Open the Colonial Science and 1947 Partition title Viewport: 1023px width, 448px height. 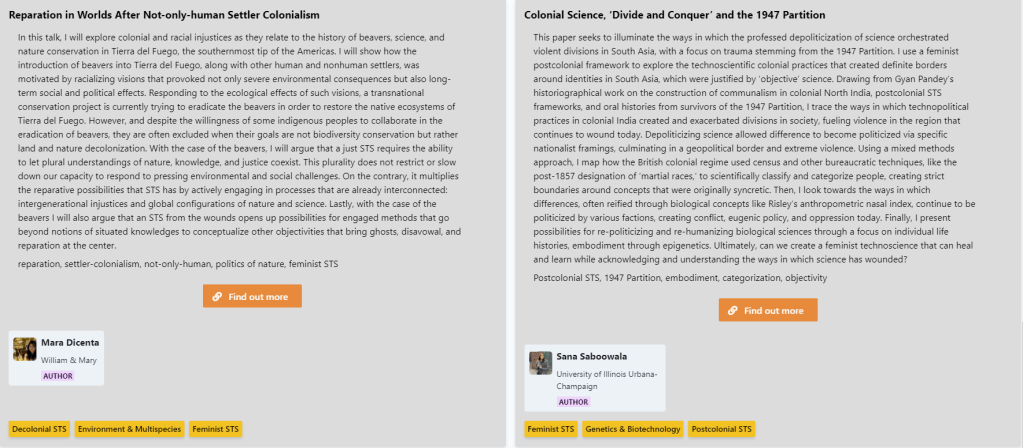click(x=674, y=15)
